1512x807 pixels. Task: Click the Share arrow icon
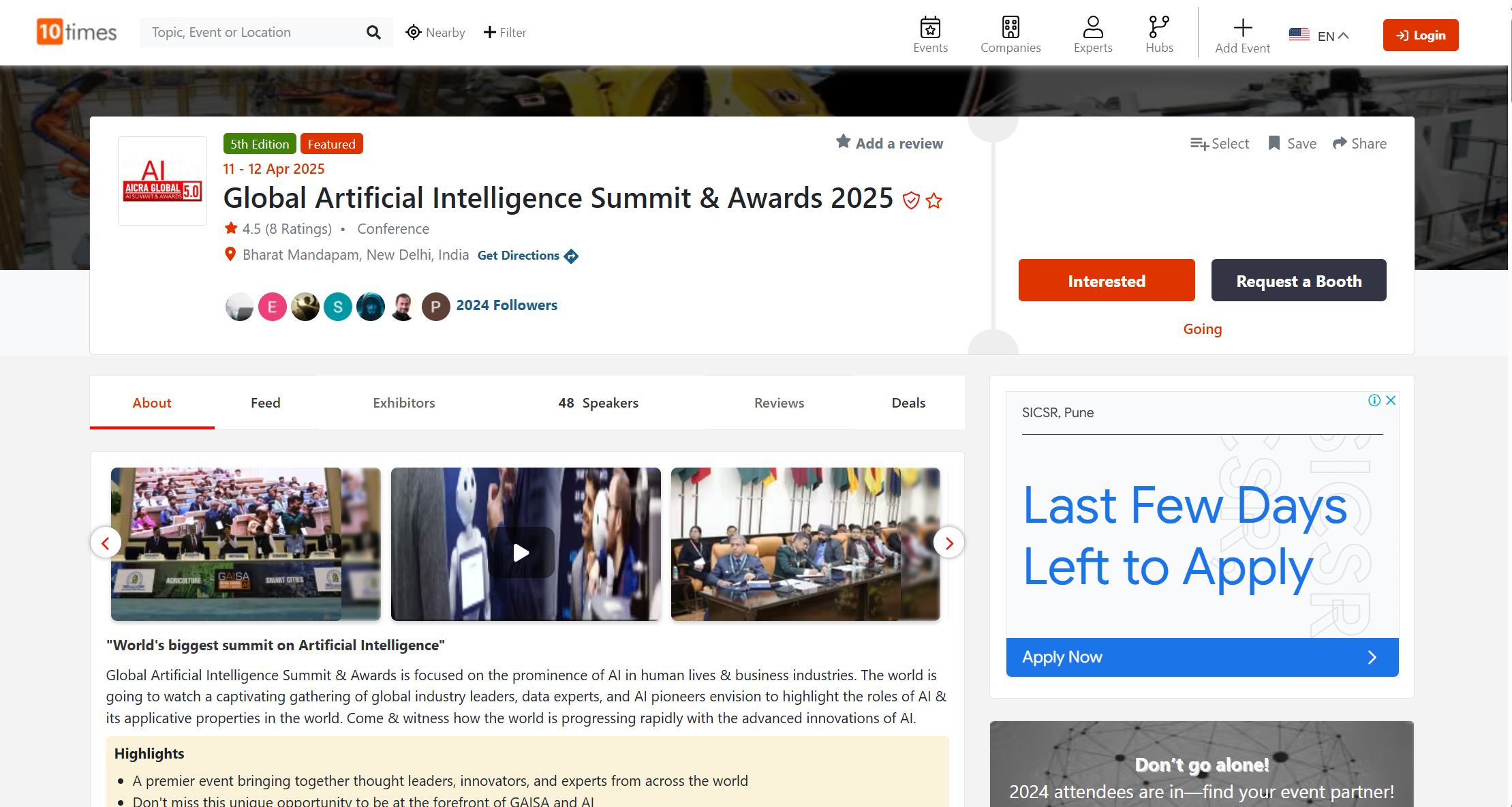[1340, 143]
